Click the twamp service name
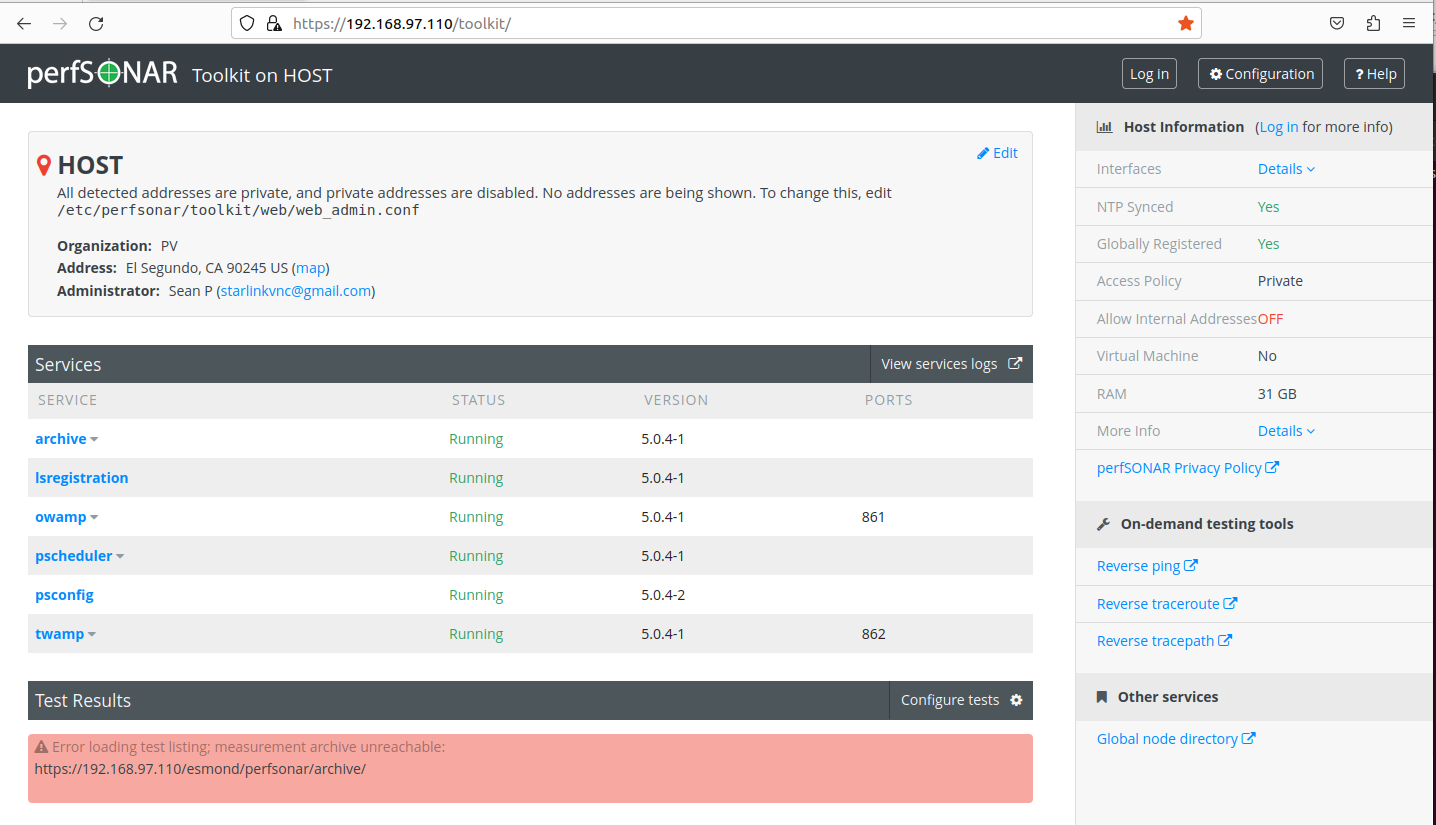 pyautogui.click(x=60, y=634)
